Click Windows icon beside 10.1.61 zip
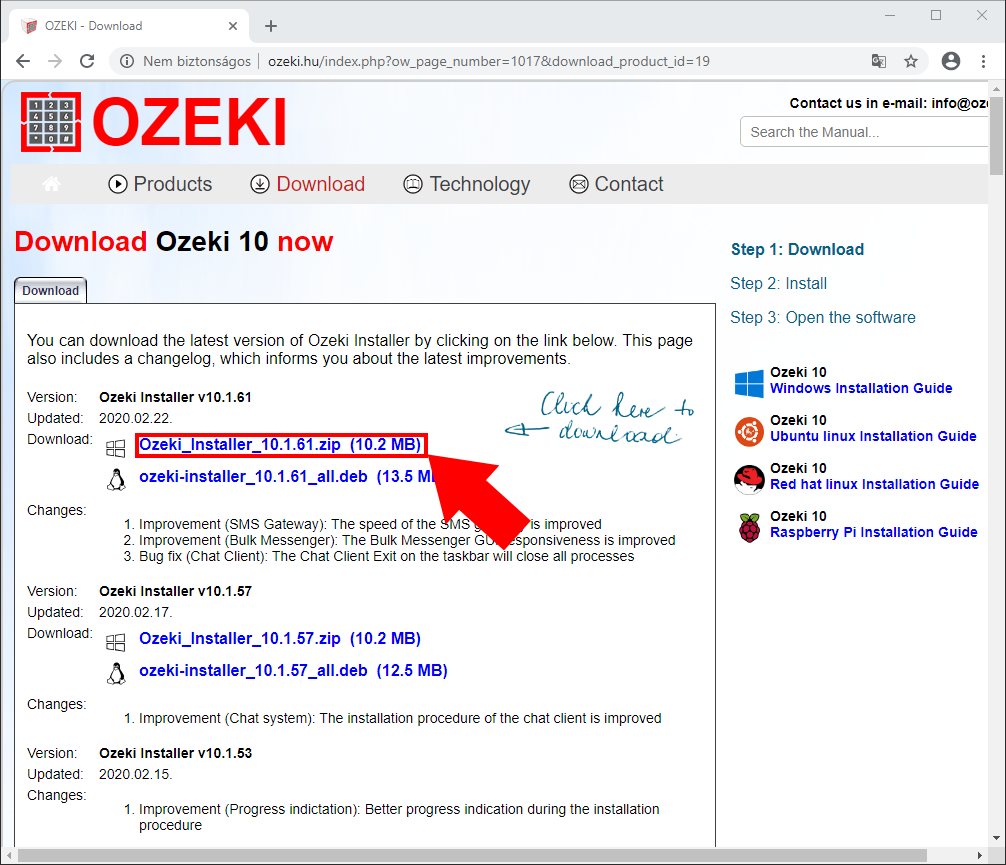 tap(115, 448)
